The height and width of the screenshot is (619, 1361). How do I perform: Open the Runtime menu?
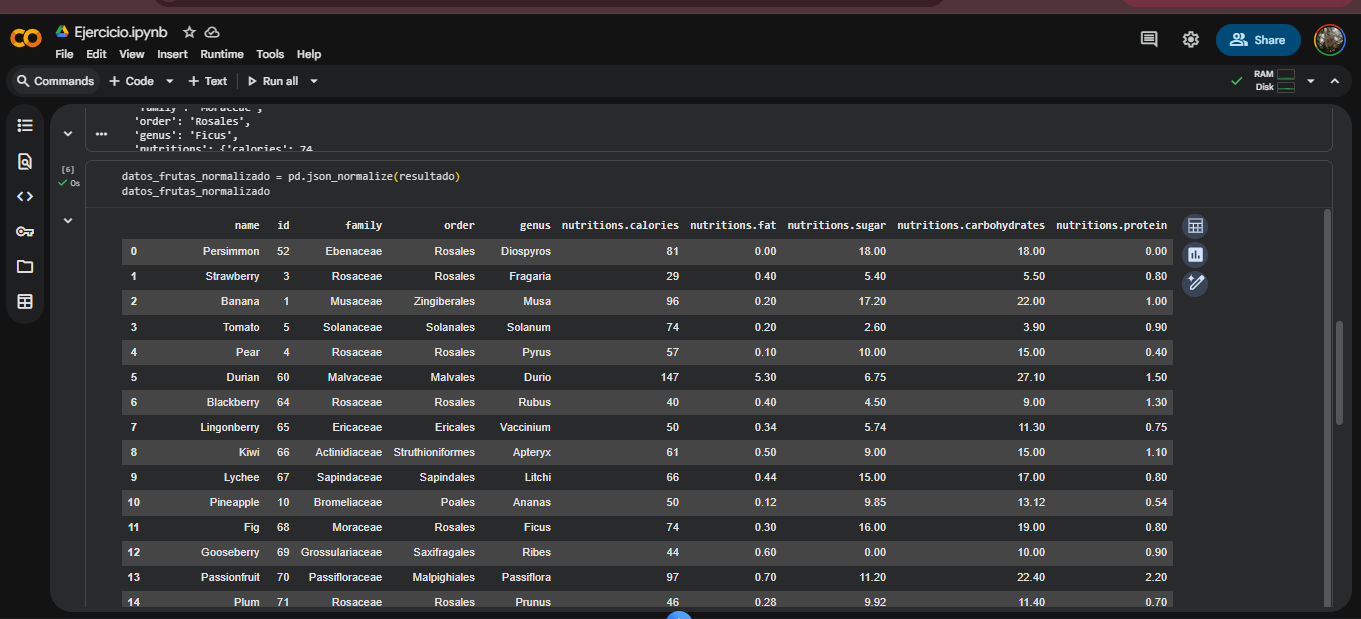(x=222, y=54)
